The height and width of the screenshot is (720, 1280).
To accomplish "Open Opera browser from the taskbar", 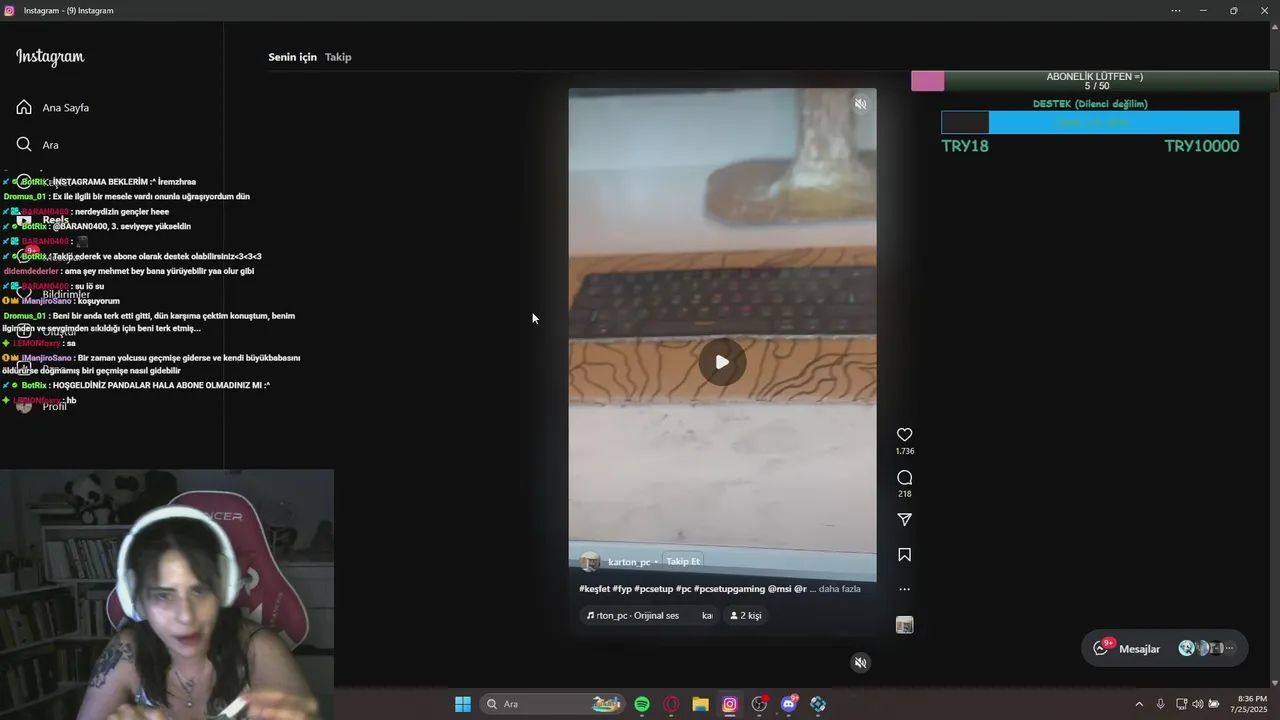I will pyautogui.click(x=671, y=704).
